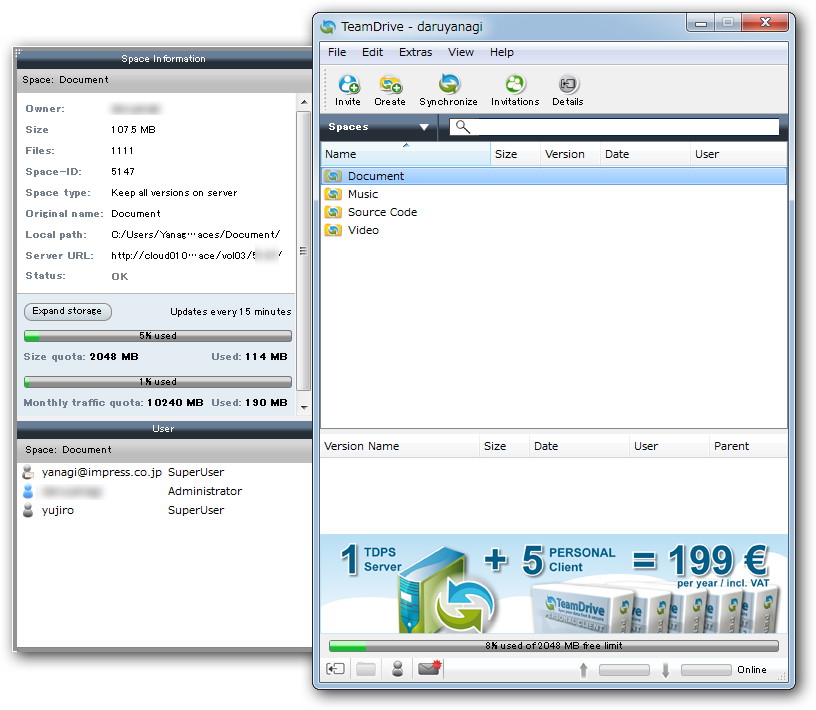Open the File menu

click(x=336, y=52)
